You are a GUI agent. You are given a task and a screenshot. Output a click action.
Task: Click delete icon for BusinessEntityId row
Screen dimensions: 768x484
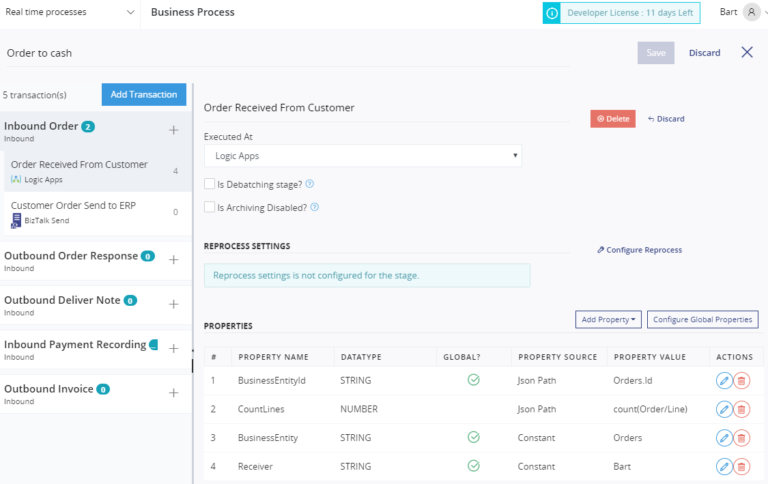pos(742,380)
